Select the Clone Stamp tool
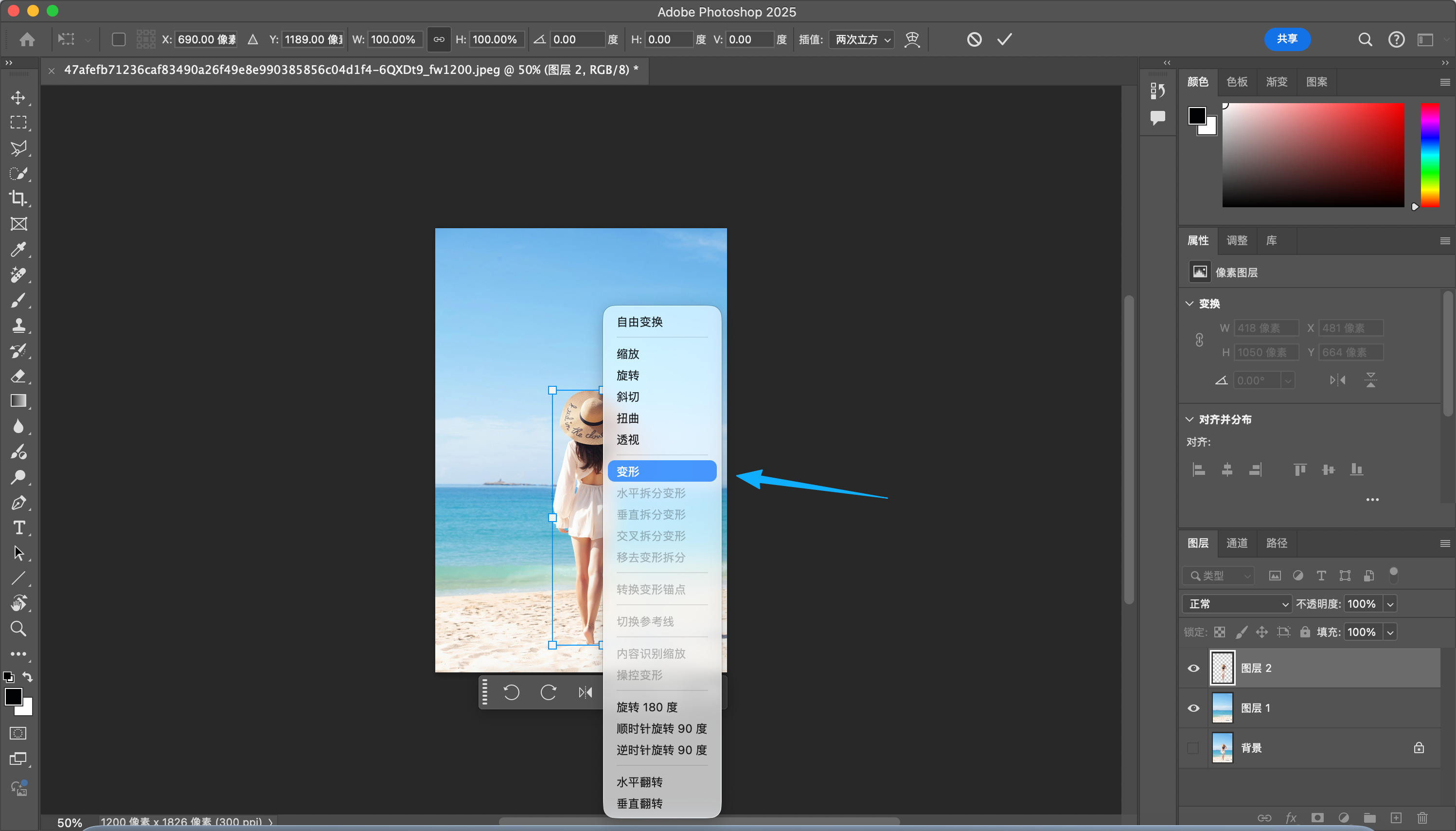This screenshot has height=831, width=1456. click(18, 325)
